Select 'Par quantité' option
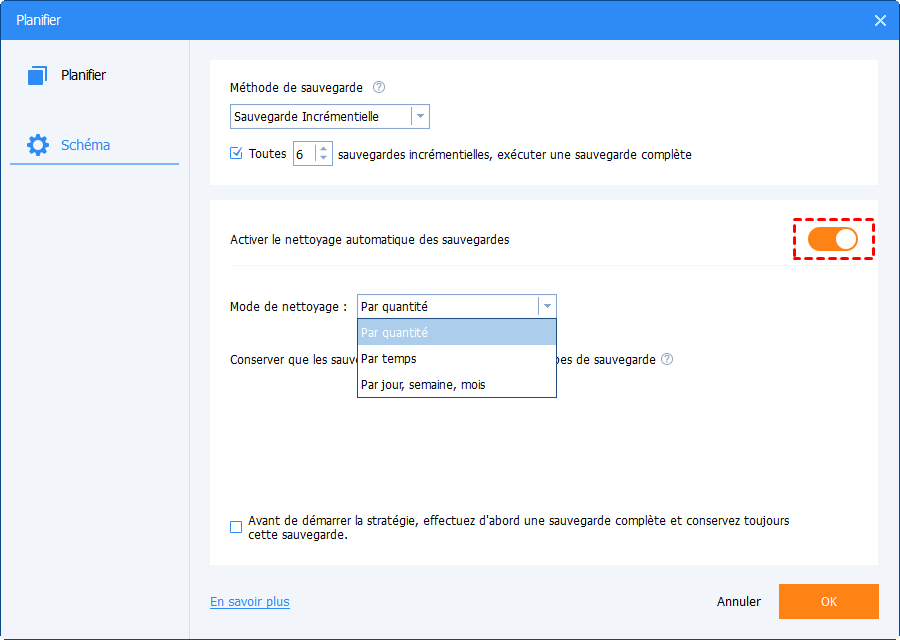Viewport: 900px width, 640px height. pos(457,332)
